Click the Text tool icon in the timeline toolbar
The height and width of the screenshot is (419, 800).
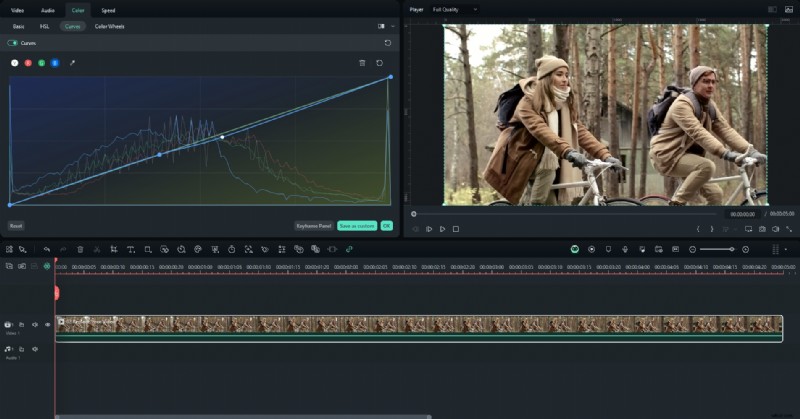coord(131,249)
